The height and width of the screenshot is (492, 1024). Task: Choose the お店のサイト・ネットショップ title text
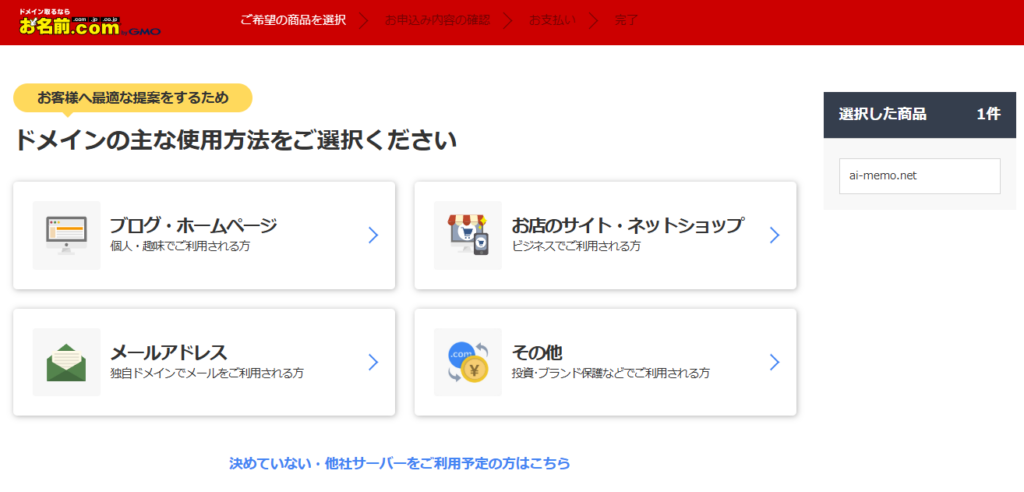point(627,225)
